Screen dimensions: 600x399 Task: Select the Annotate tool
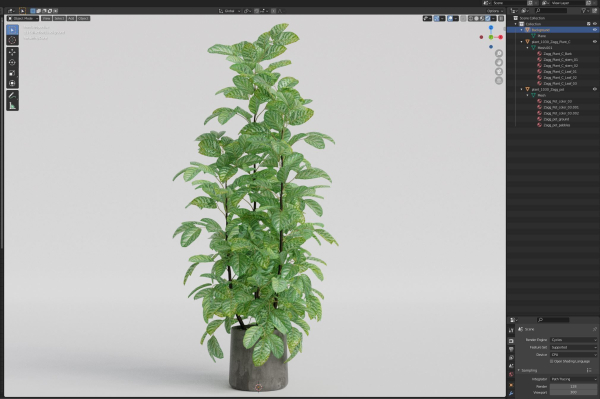(12, 95)
